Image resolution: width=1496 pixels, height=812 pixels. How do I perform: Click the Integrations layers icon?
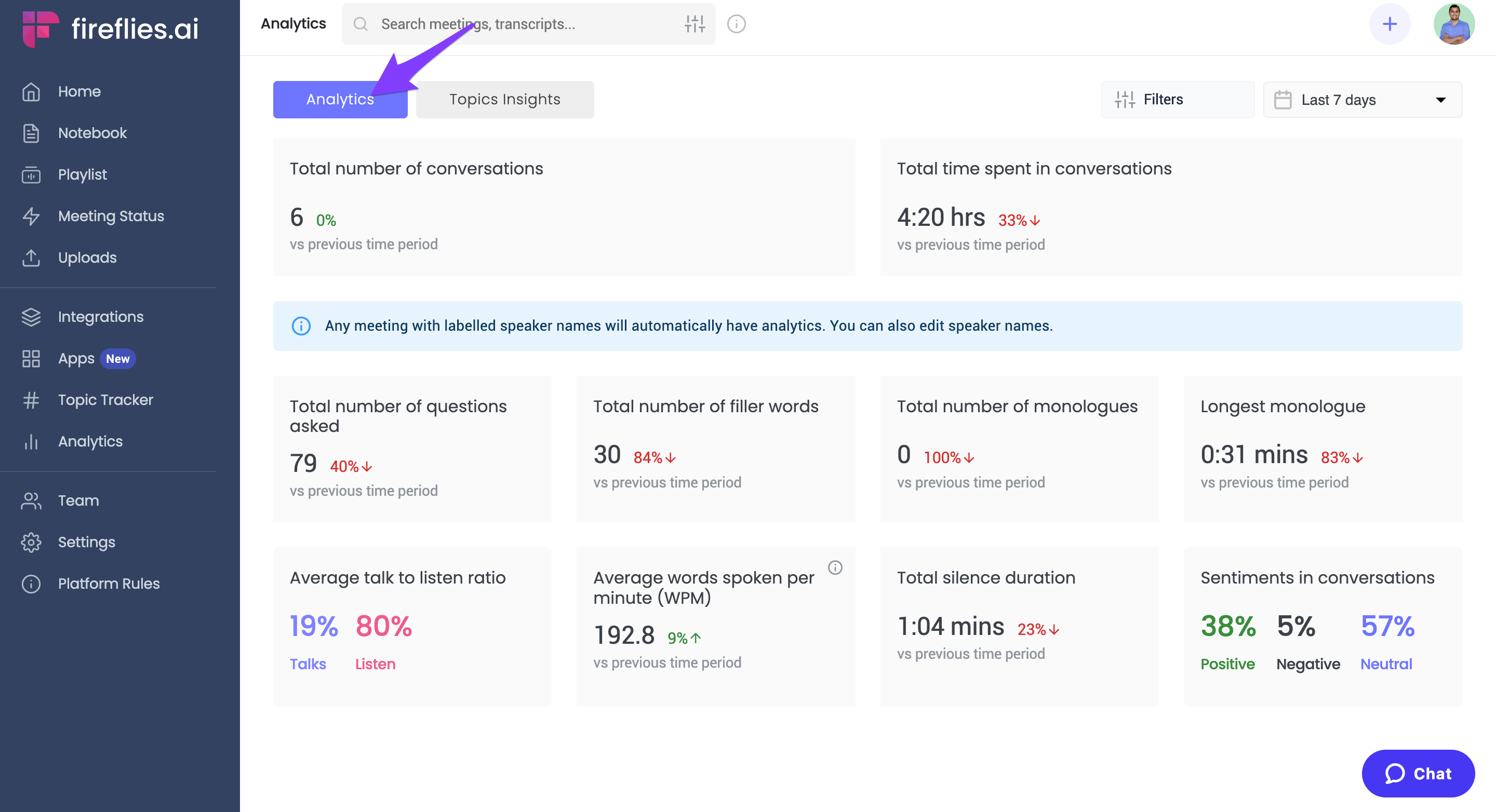(31, 317)
